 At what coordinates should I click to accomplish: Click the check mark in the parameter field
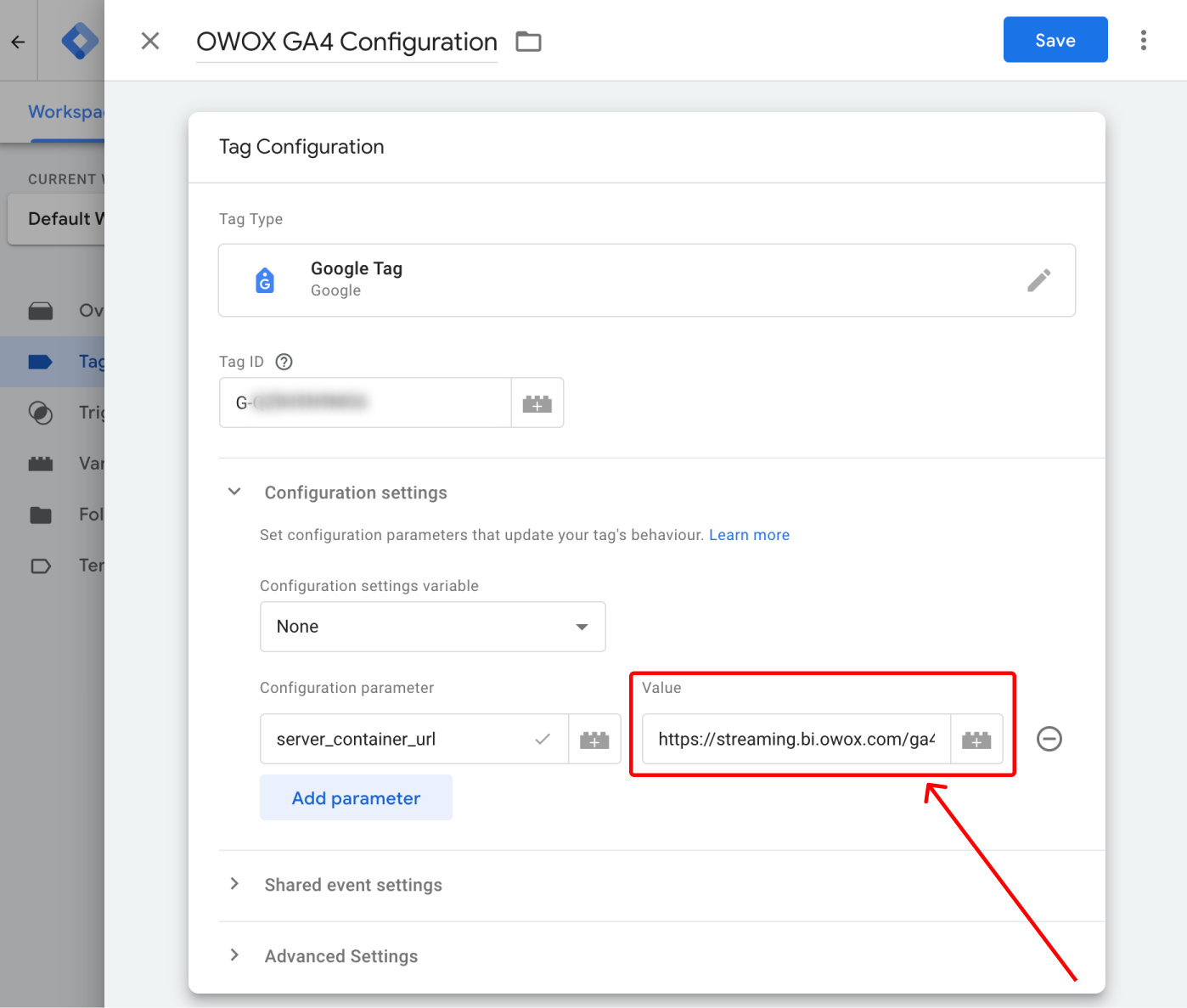point(543,740)
